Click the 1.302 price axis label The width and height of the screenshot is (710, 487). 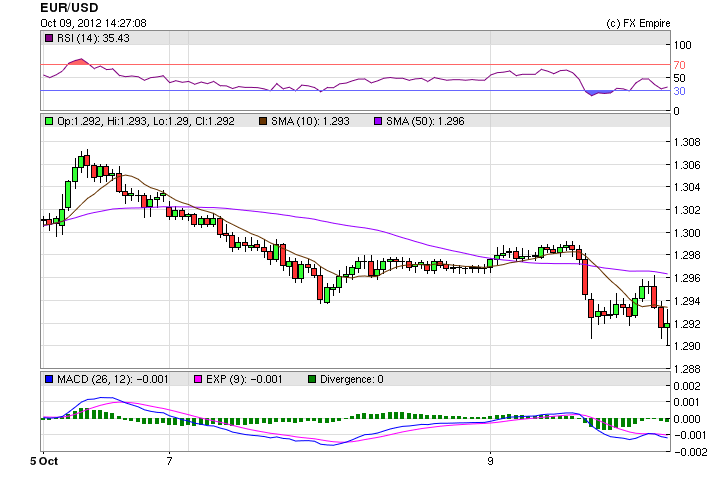[687, 210]
